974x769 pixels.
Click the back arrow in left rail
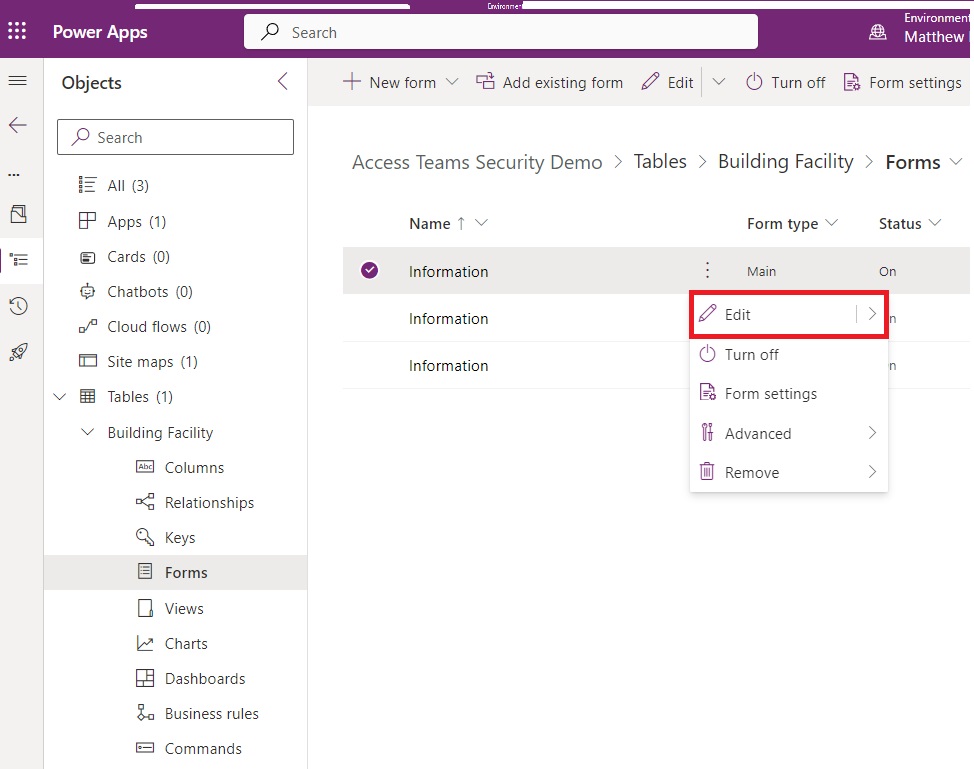(x=17, y=125)
